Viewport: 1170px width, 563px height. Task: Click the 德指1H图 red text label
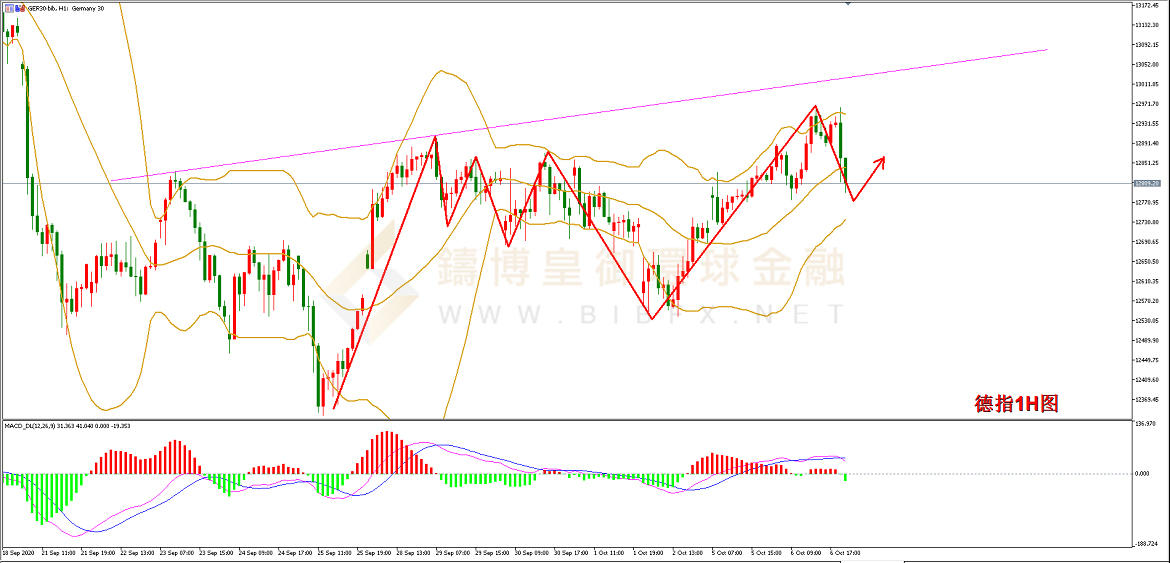tap(1016, 404)
